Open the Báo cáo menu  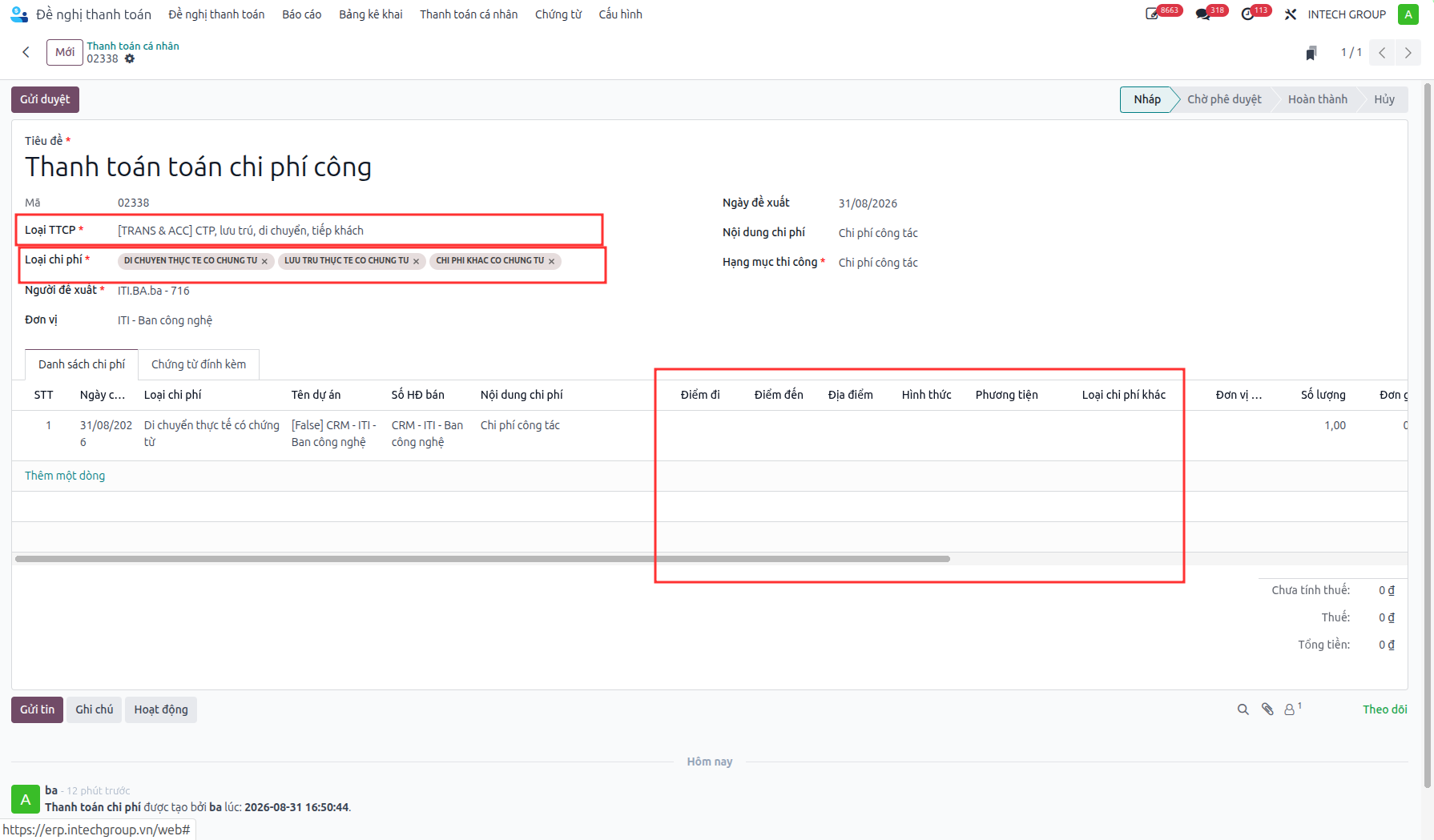tap(302, 14)
